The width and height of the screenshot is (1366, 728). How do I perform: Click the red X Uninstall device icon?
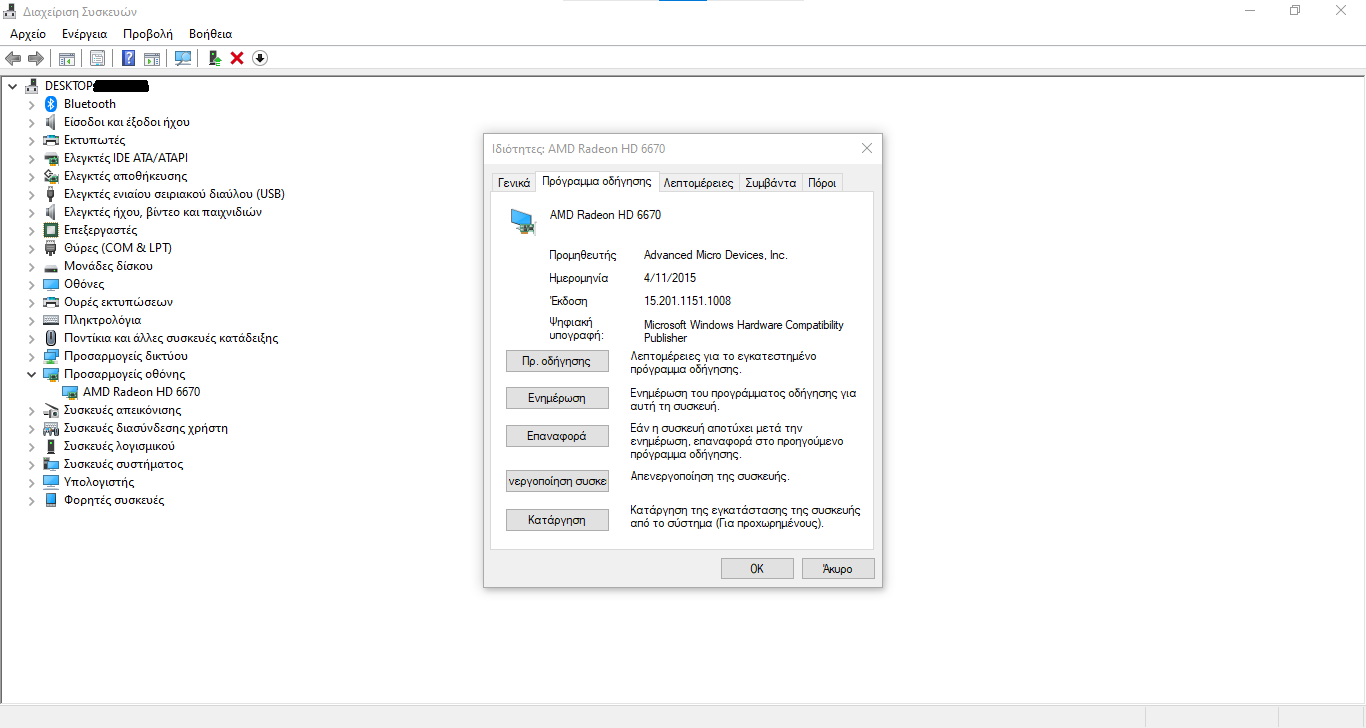pos(237,58)
